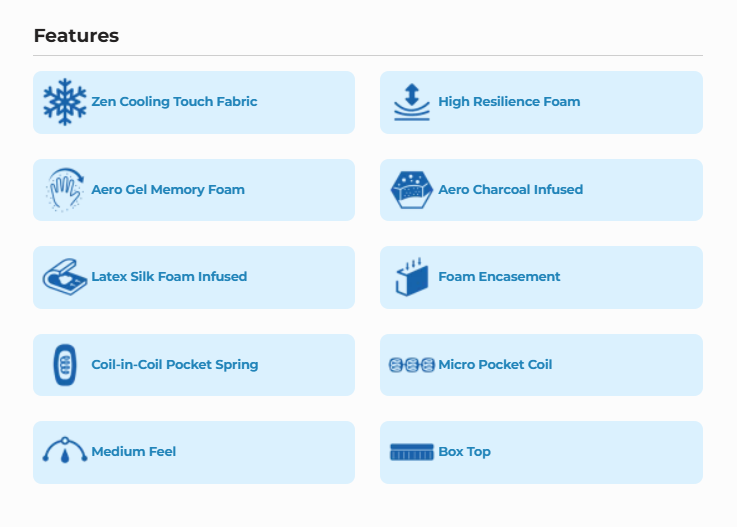Click the Foam Encasement text label

click(499, 277)
